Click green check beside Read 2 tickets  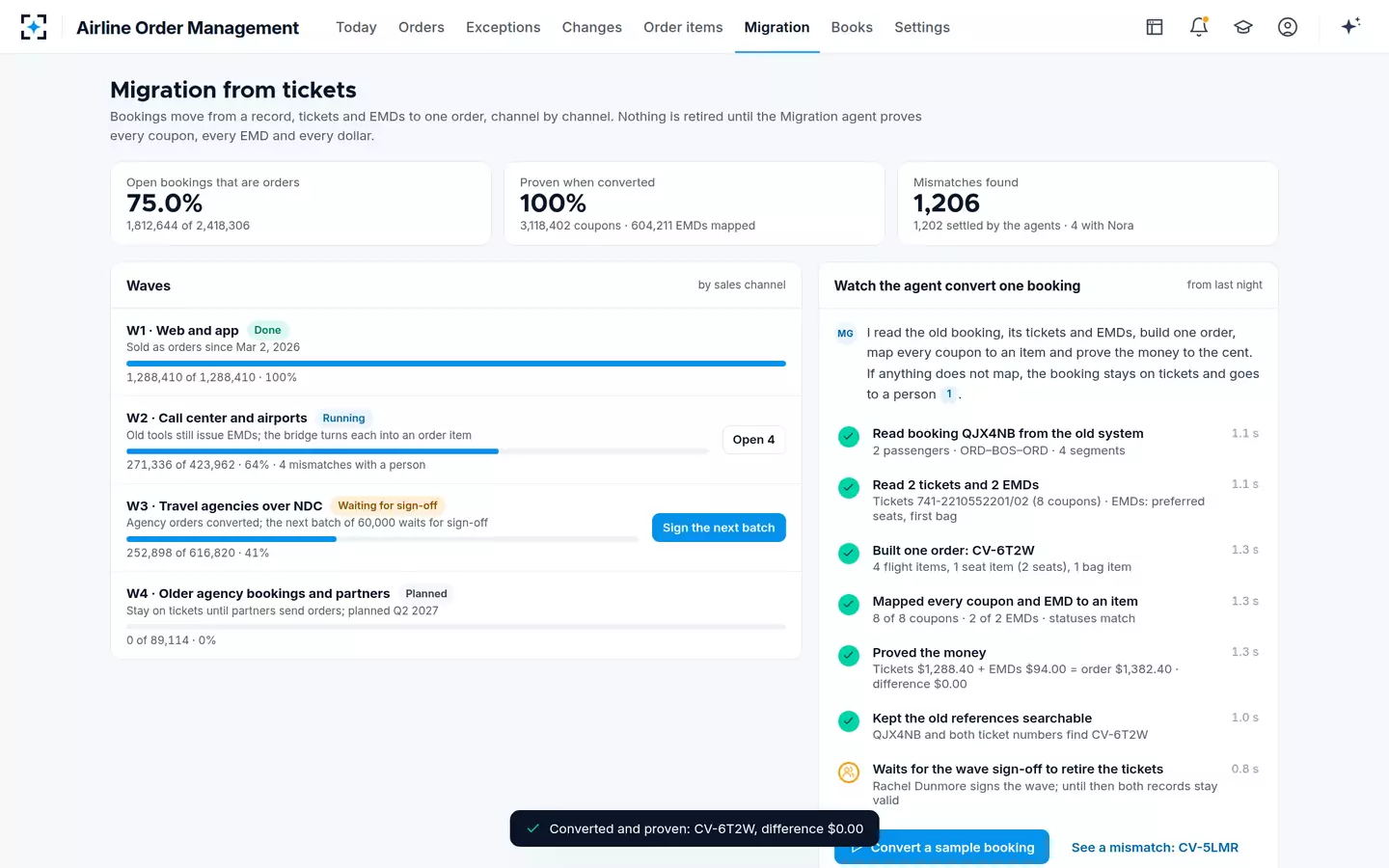(x=849, y=487)
